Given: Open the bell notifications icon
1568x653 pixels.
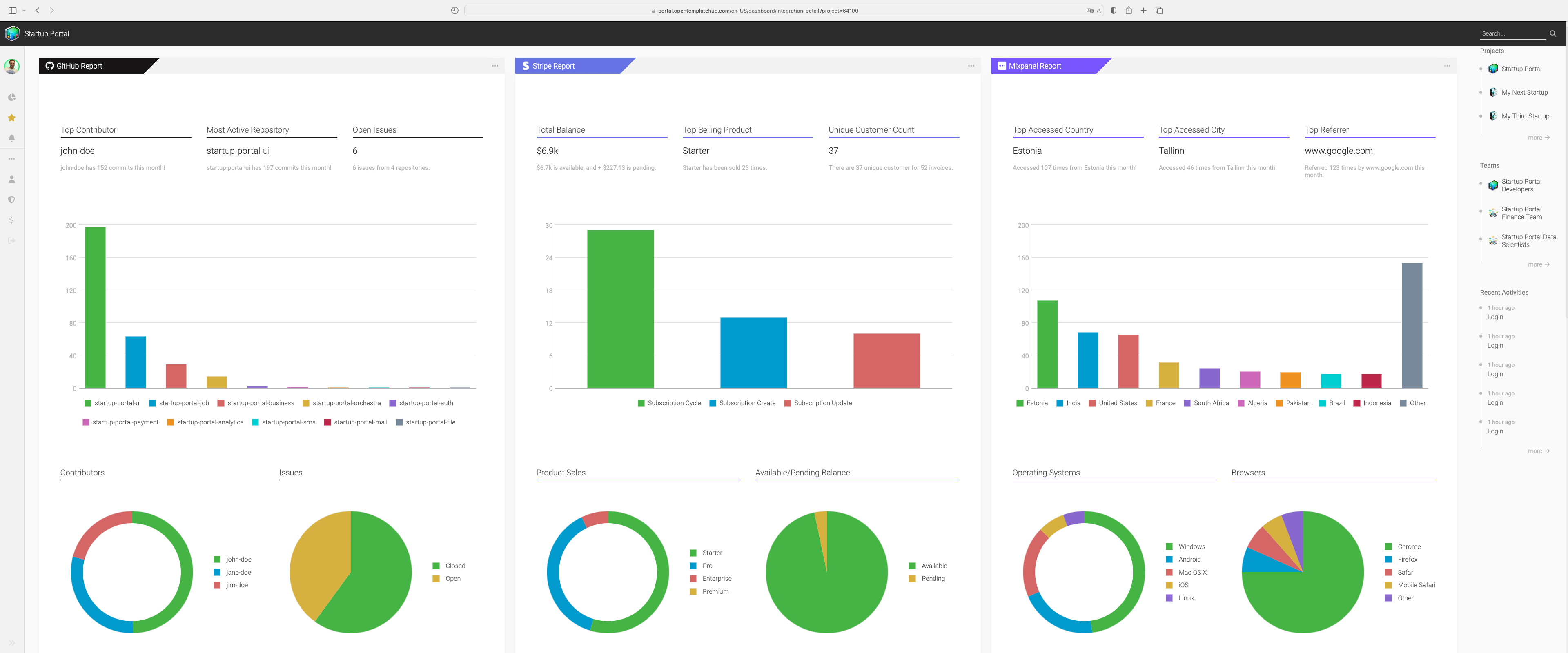Looking at the screenshot, I should pyautogui.click(x=11, y=138).
